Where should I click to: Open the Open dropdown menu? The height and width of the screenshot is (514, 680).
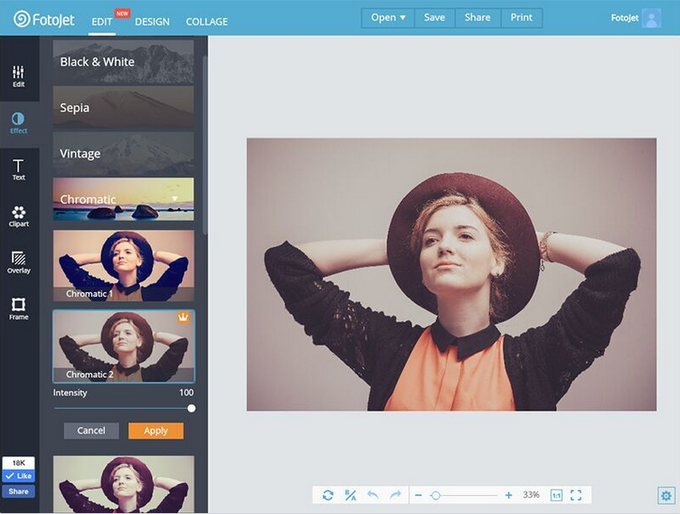tap(388, 18)
